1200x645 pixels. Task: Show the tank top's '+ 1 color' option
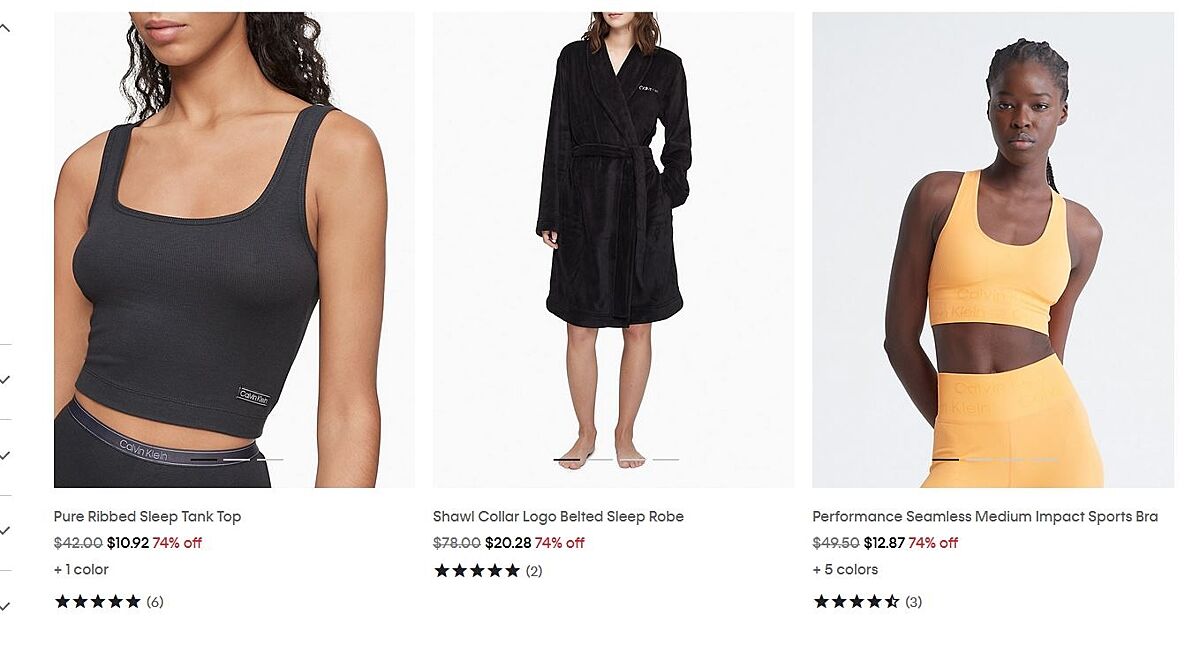point(81,570)
